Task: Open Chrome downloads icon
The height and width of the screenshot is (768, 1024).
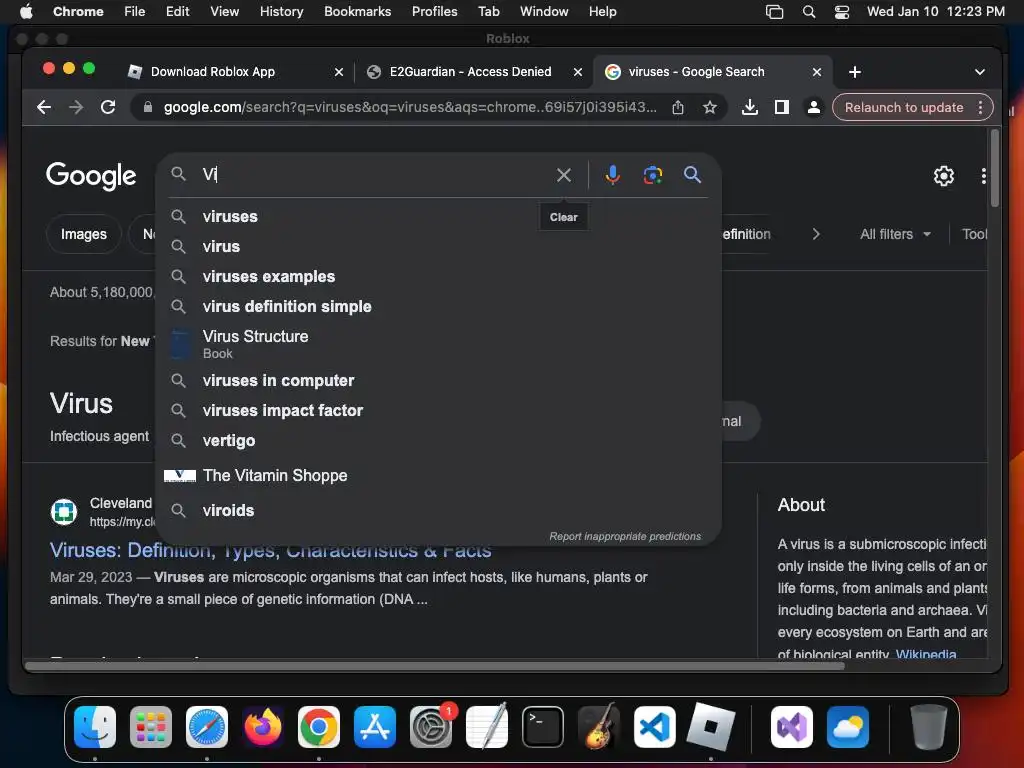Action: tap(750, 107)
